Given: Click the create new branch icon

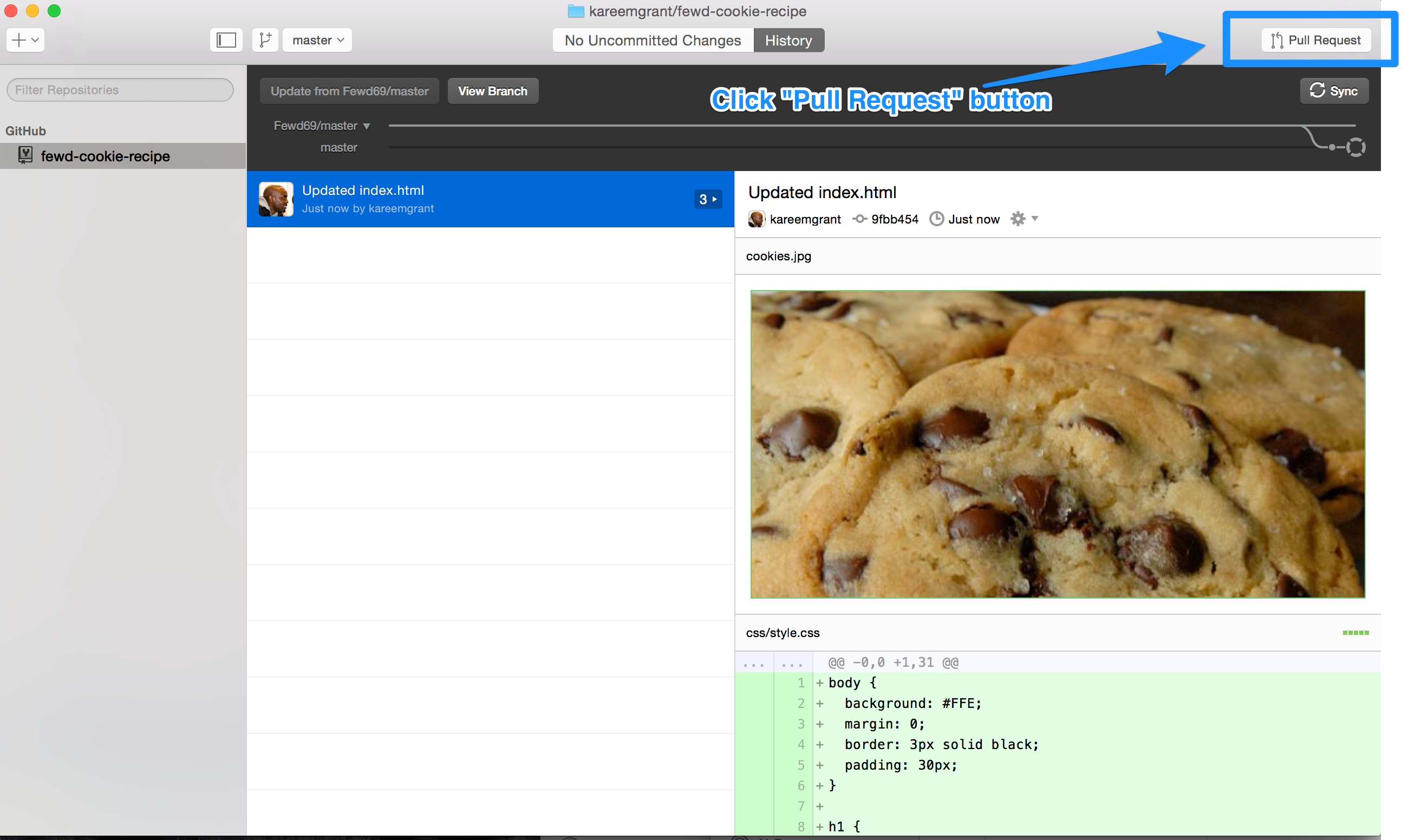Looking at the screenshot, I should click(x=264, y=40).
